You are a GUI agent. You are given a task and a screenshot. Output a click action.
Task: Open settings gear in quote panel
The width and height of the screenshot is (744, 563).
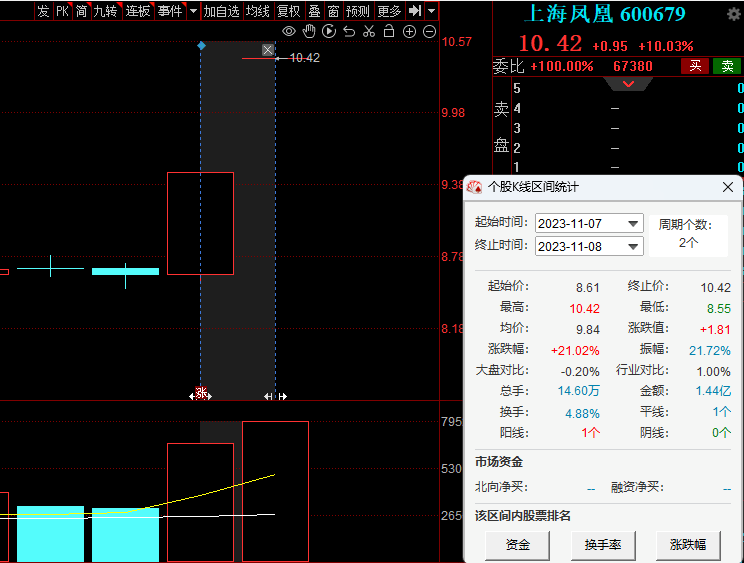734,14
